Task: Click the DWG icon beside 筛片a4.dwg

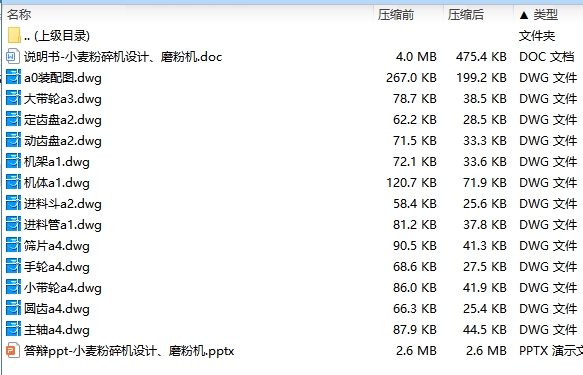Action: pos(13,245)
